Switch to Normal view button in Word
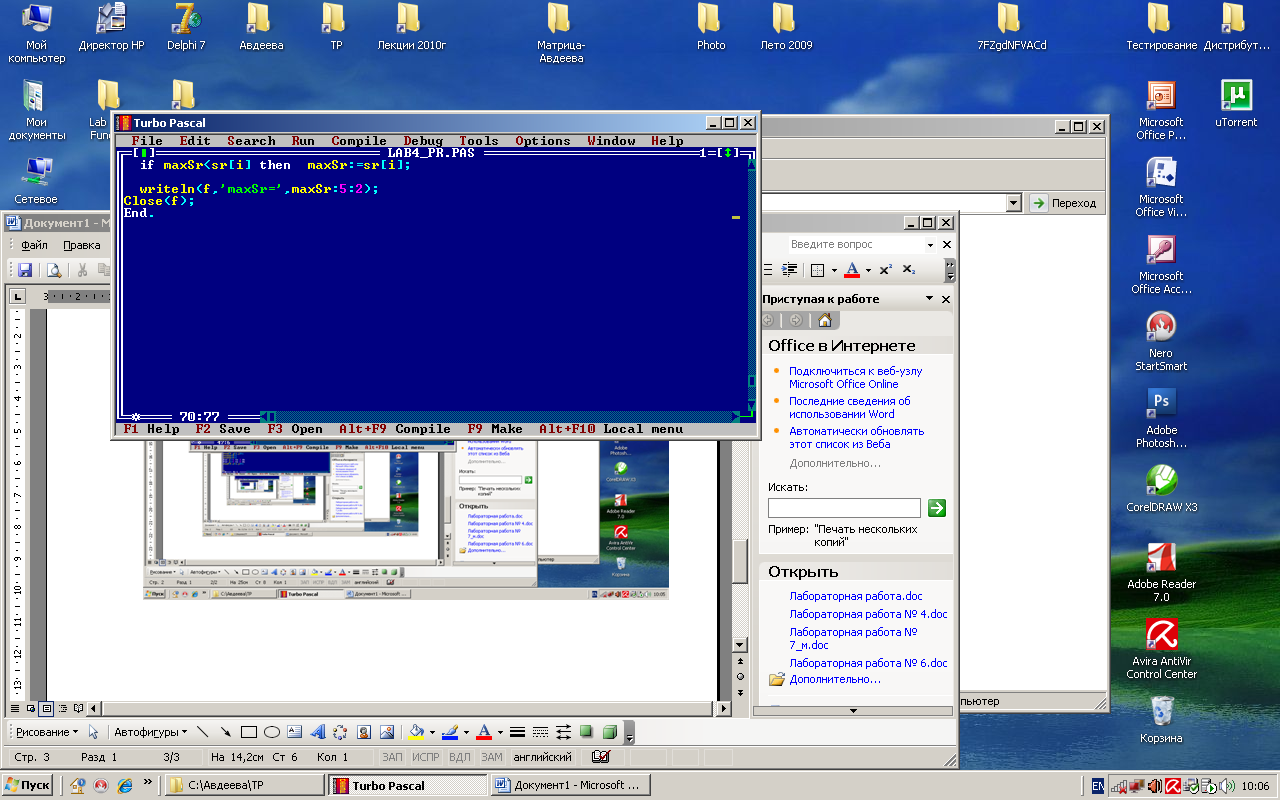The image size is (1280, 800). (15, 708)
